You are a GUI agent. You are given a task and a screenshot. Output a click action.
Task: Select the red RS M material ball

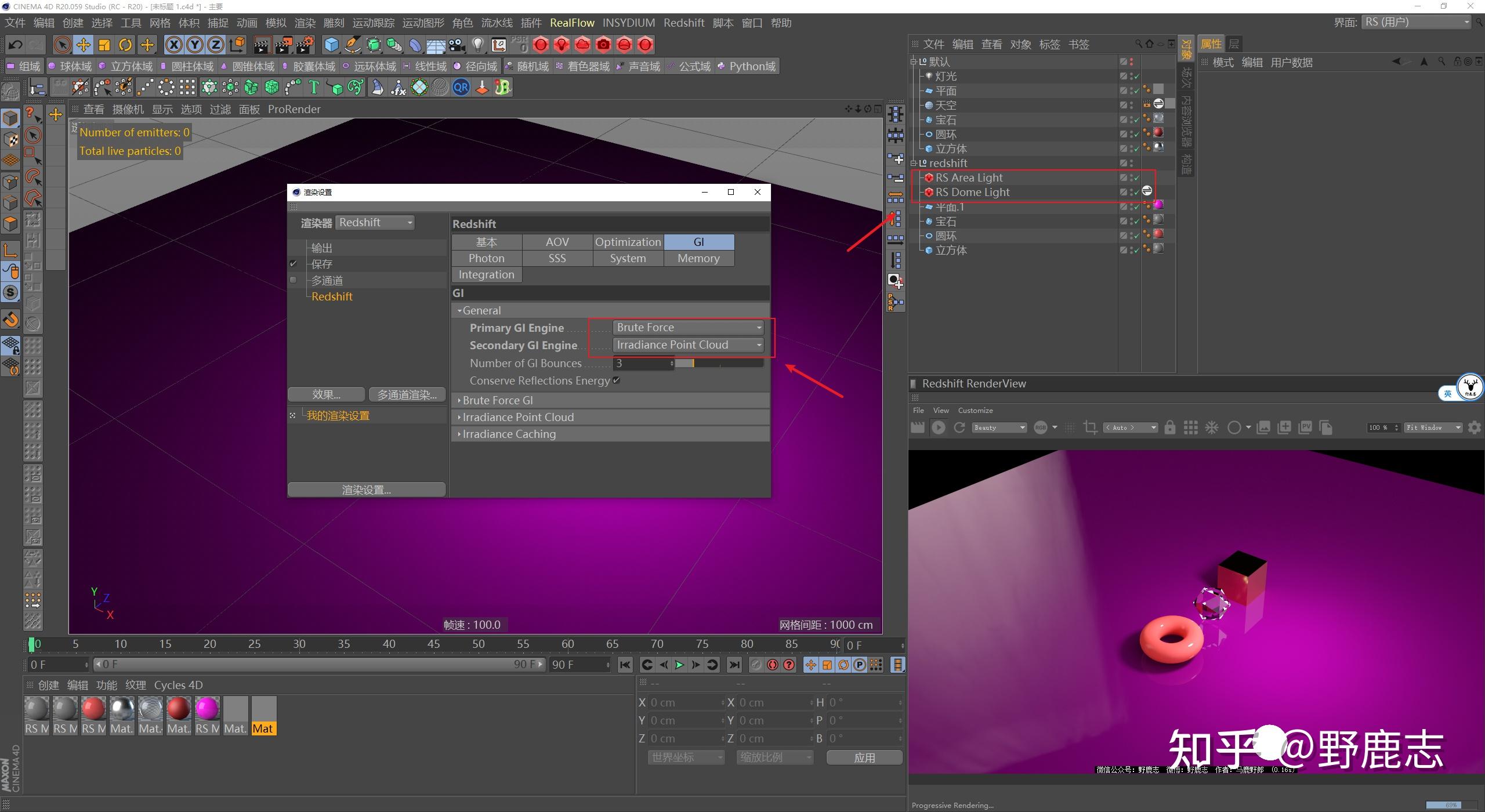coord(93,715)
